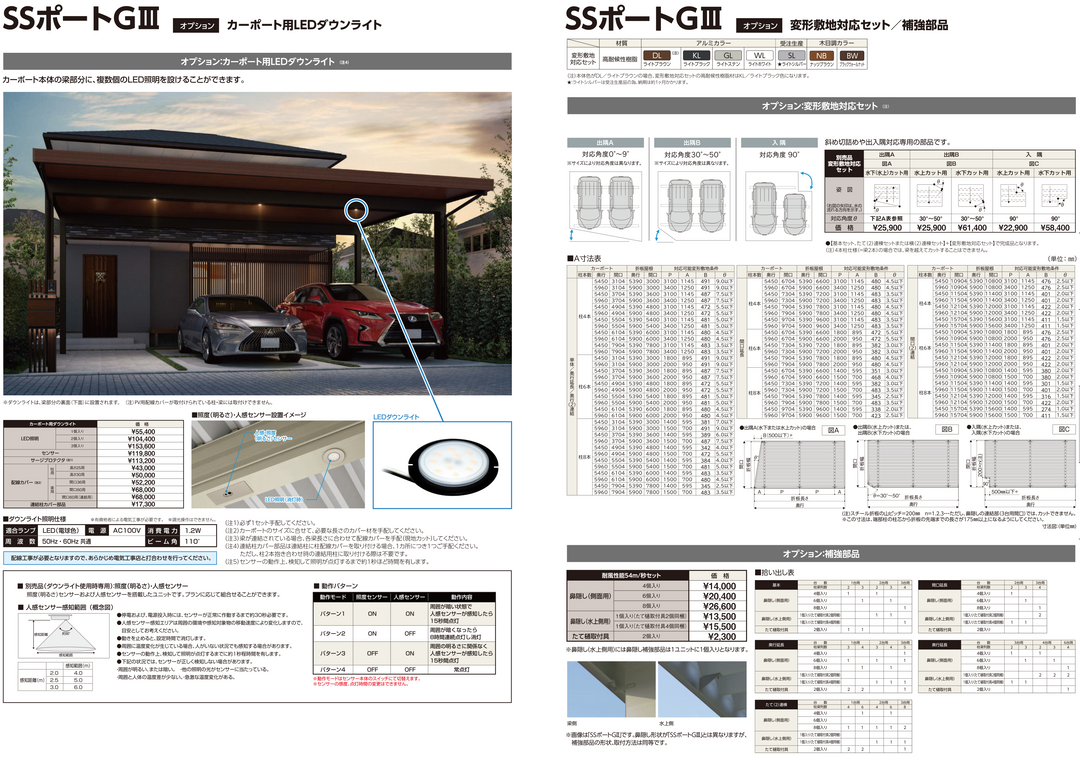1080x760 pixels.
Task: Click the 図A dimension diagram label
Action: tap(833, 430)
